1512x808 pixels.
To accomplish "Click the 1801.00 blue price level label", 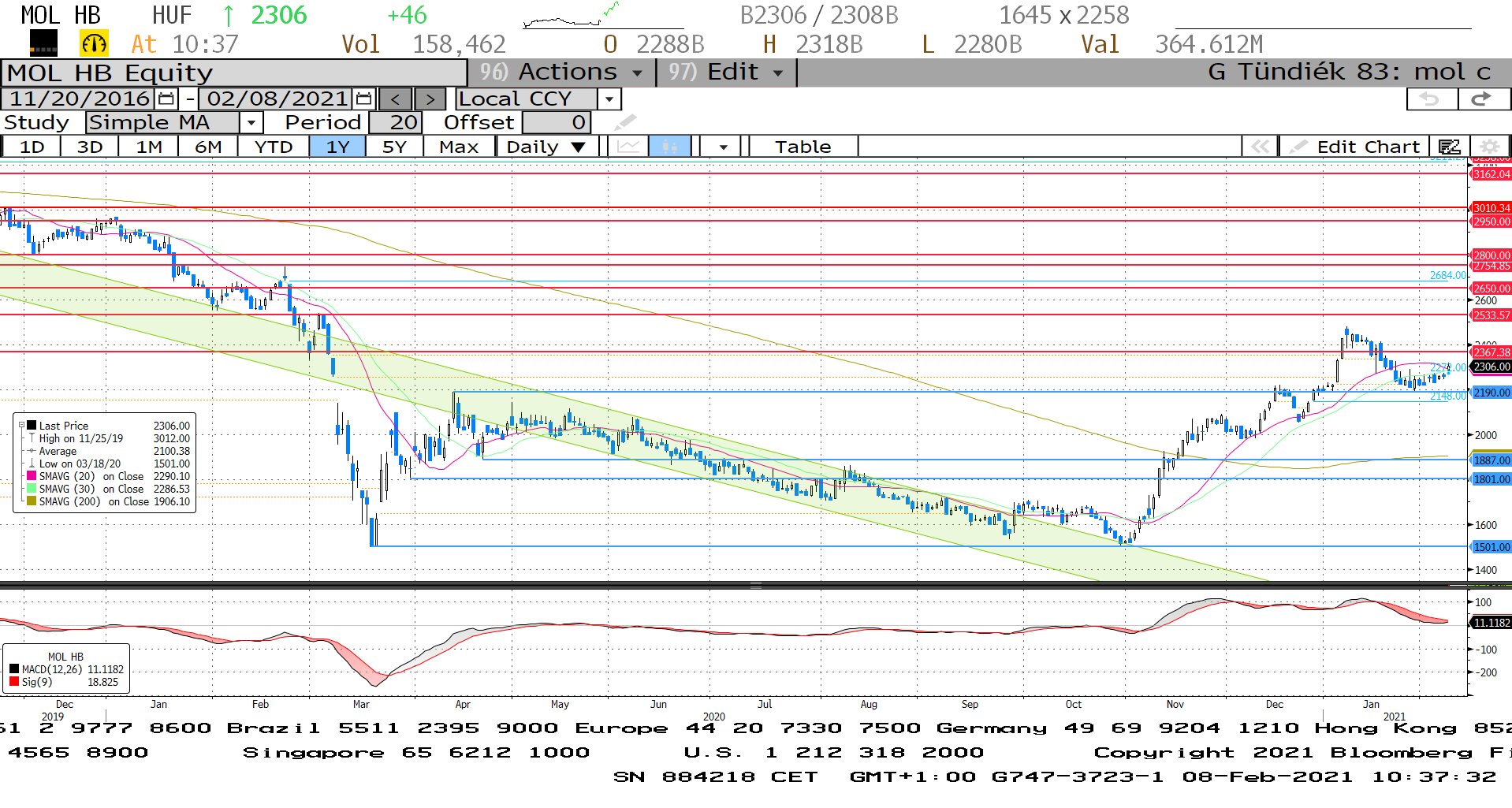I will point(1492,479).
